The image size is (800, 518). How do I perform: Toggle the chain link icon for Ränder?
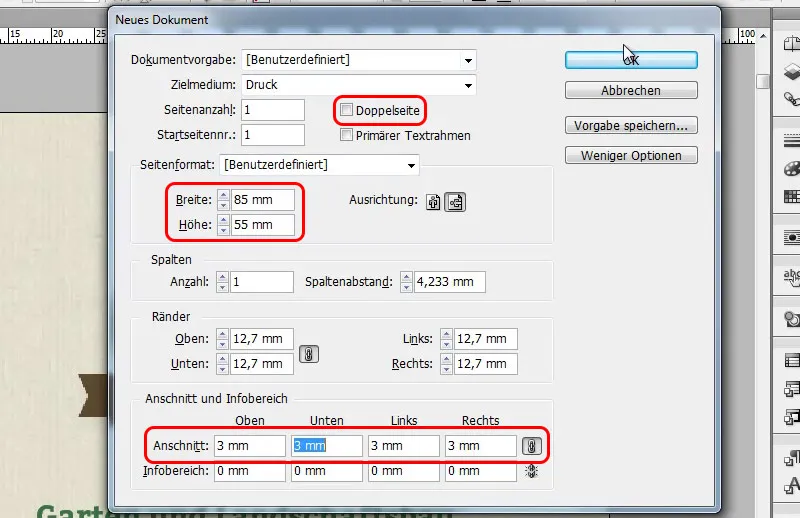pyautogui.click(x=309, y=354)
